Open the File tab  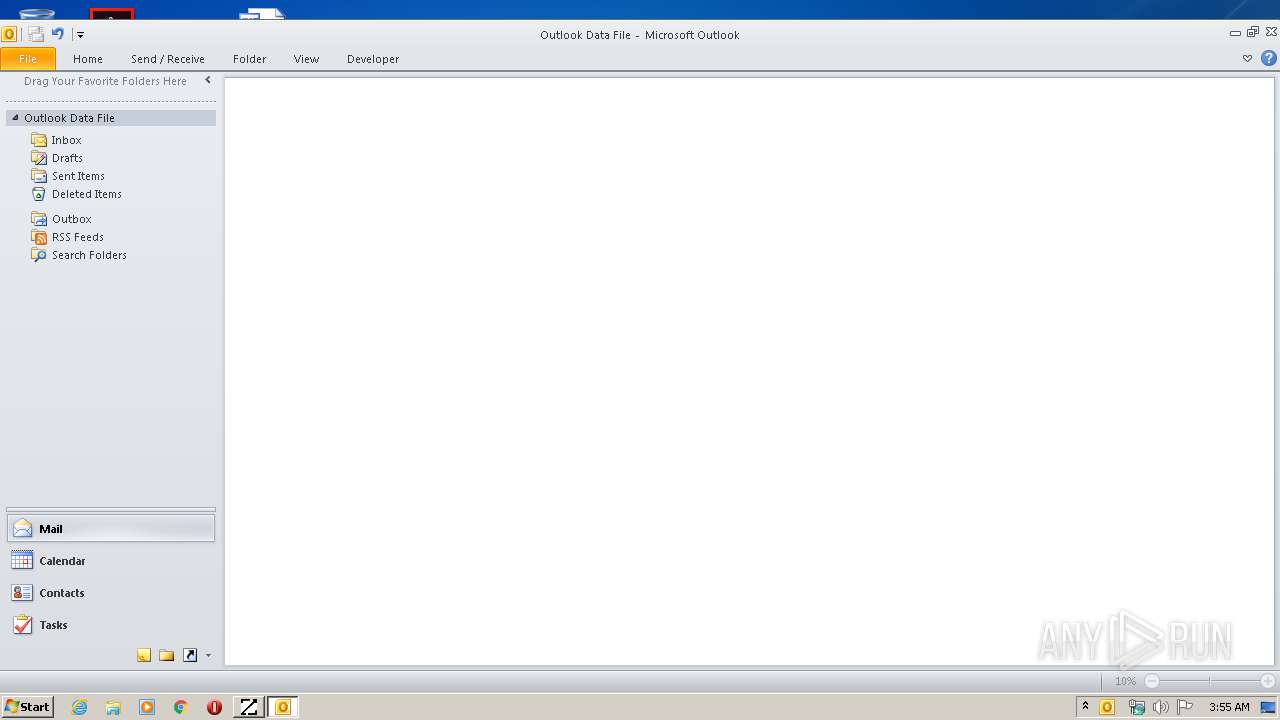(28, 59)
